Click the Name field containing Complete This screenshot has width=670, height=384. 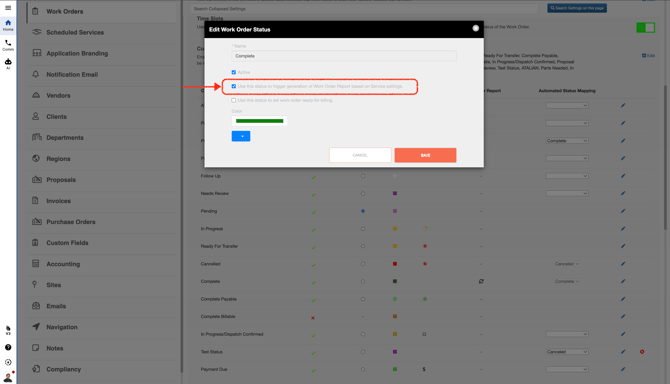coord(344,56)
